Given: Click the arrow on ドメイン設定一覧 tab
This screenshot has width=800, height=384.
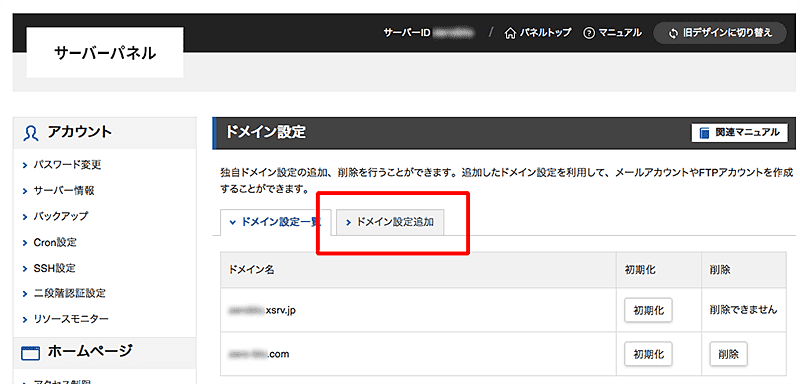Looking at the screenshot, I should click(233, 222).
